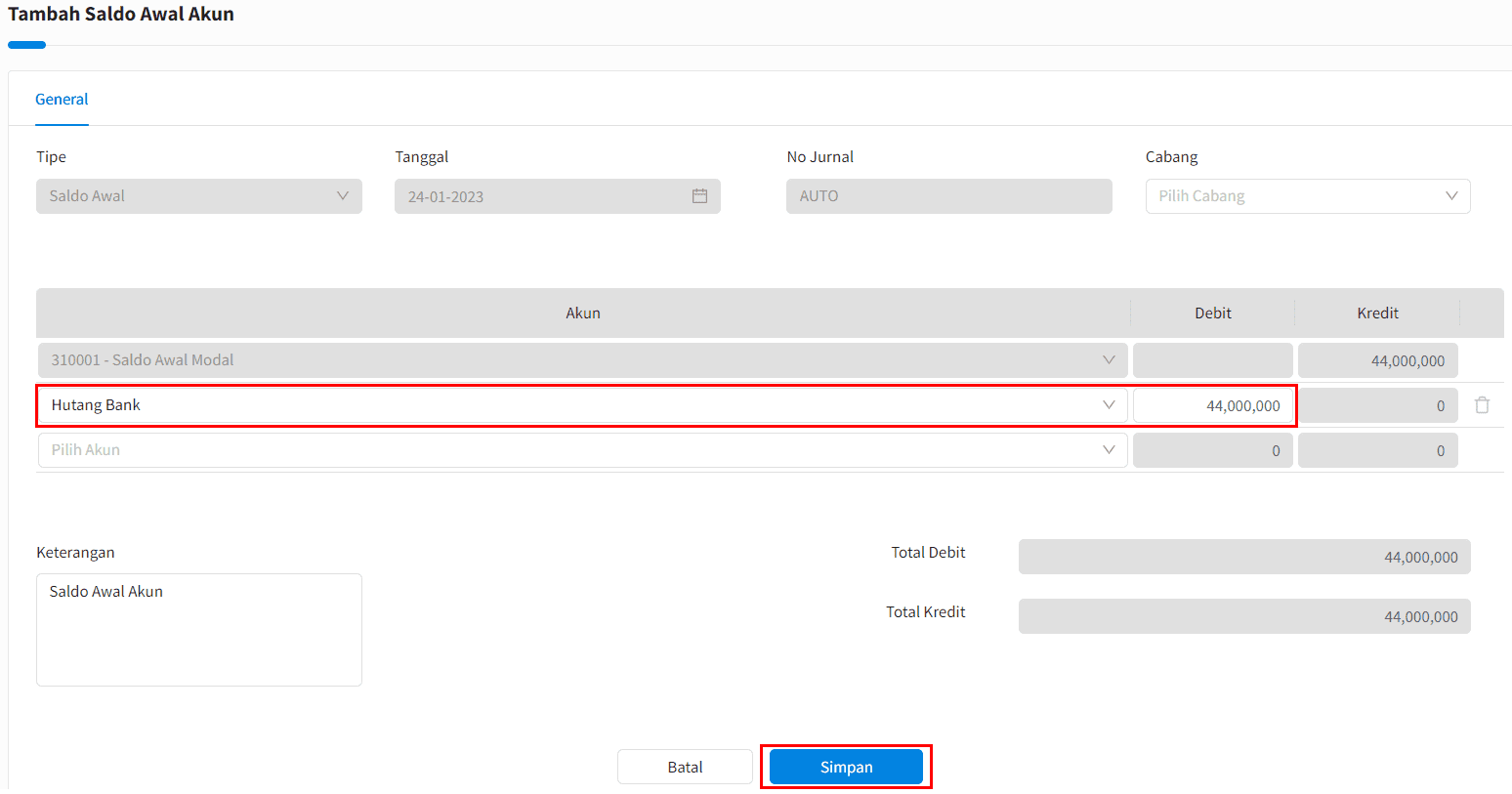Click the No Jurnal AUTO field
The height and width of the screenshot is (794, 1512).
click(x=949, y=196)
